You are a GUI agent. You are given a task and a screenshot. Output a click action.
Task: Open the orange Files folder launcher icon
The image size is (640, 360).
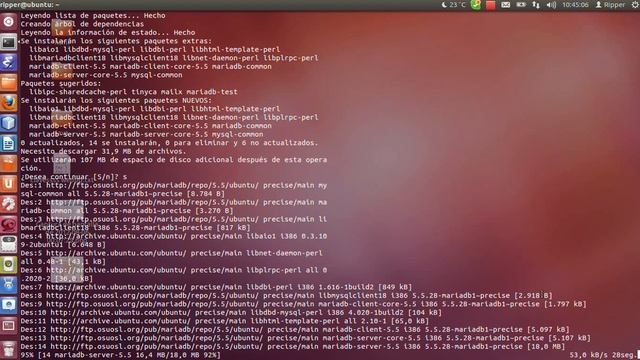point(9,82)
